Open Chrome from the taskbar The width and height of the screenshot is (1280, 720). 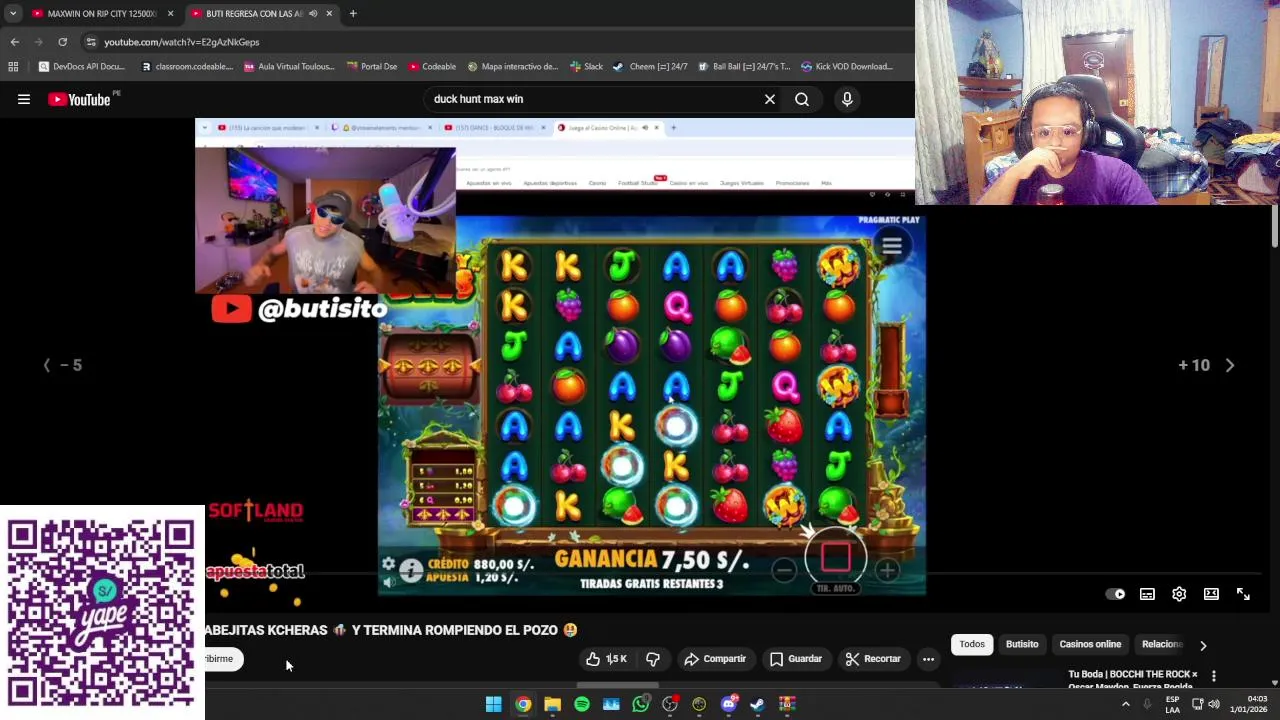(523, 705)
